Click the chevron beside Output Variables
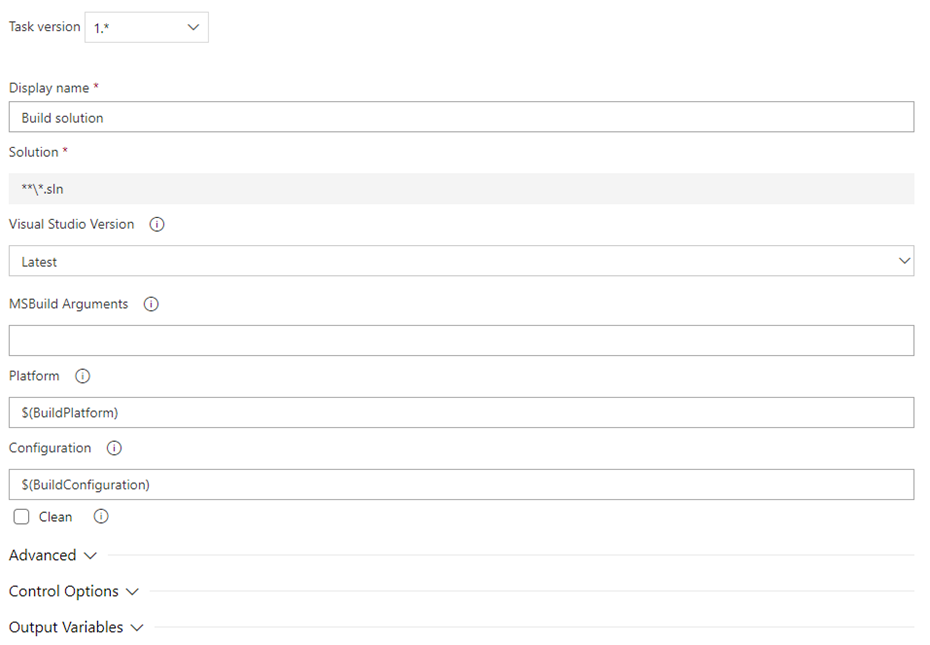 138,628
